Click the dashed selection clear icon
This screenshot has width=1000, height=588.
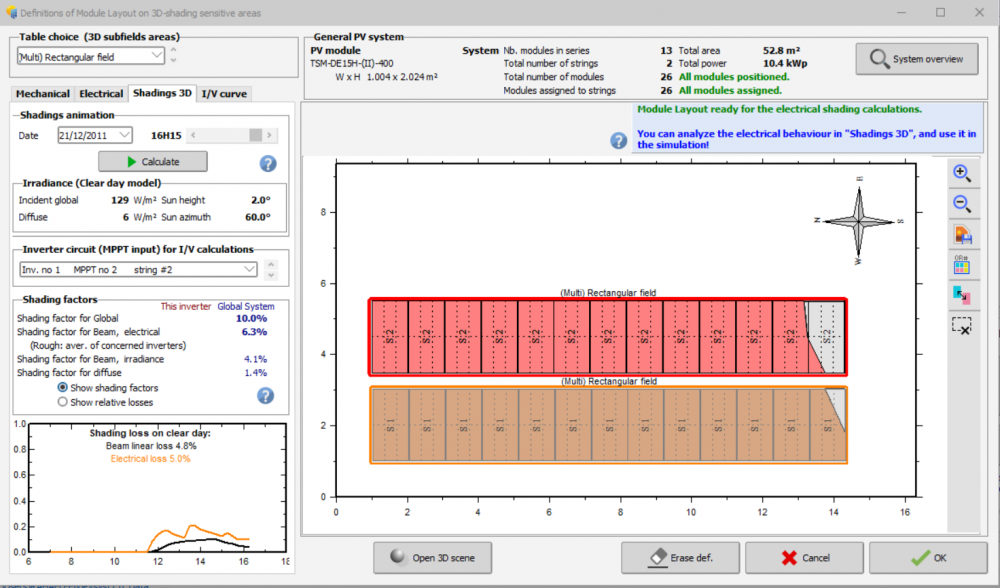(962, 325)
